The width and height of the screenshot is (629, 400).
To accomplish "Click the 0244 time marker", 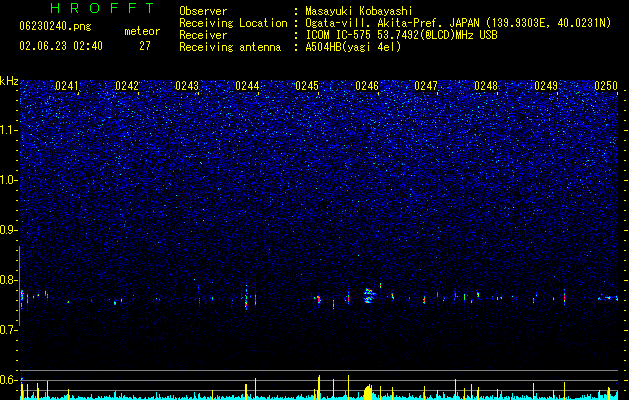I will (x=247, y=86).
